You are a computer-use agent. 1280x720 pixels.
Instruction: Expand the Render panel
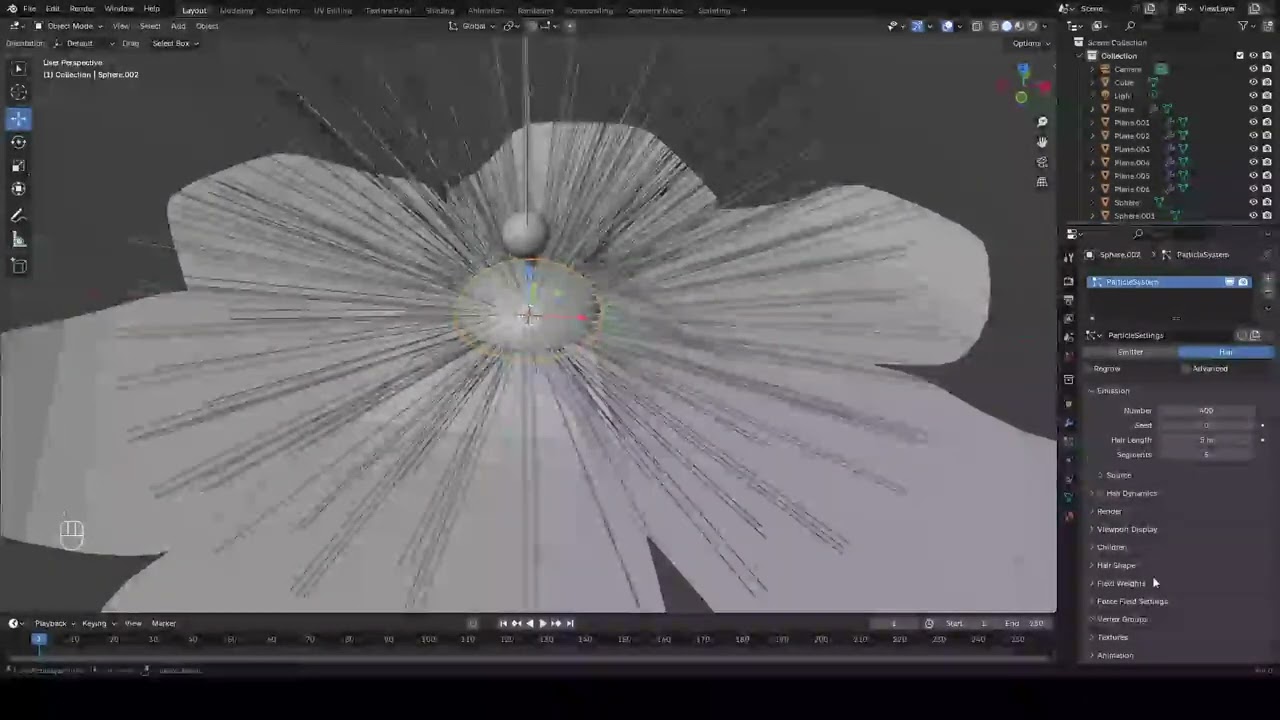pyautogui.click(x=1109, y=511)
